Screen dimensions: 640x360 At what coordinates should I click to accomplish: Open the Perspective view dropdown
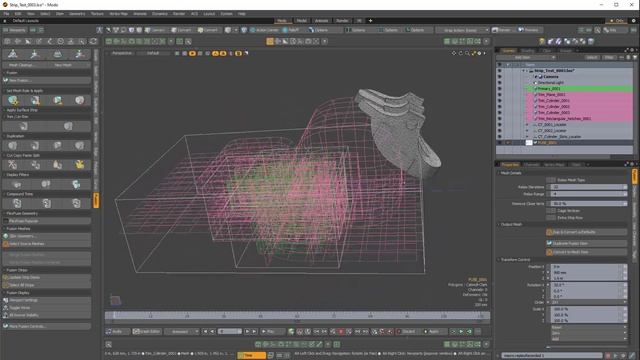coord(122,53)
